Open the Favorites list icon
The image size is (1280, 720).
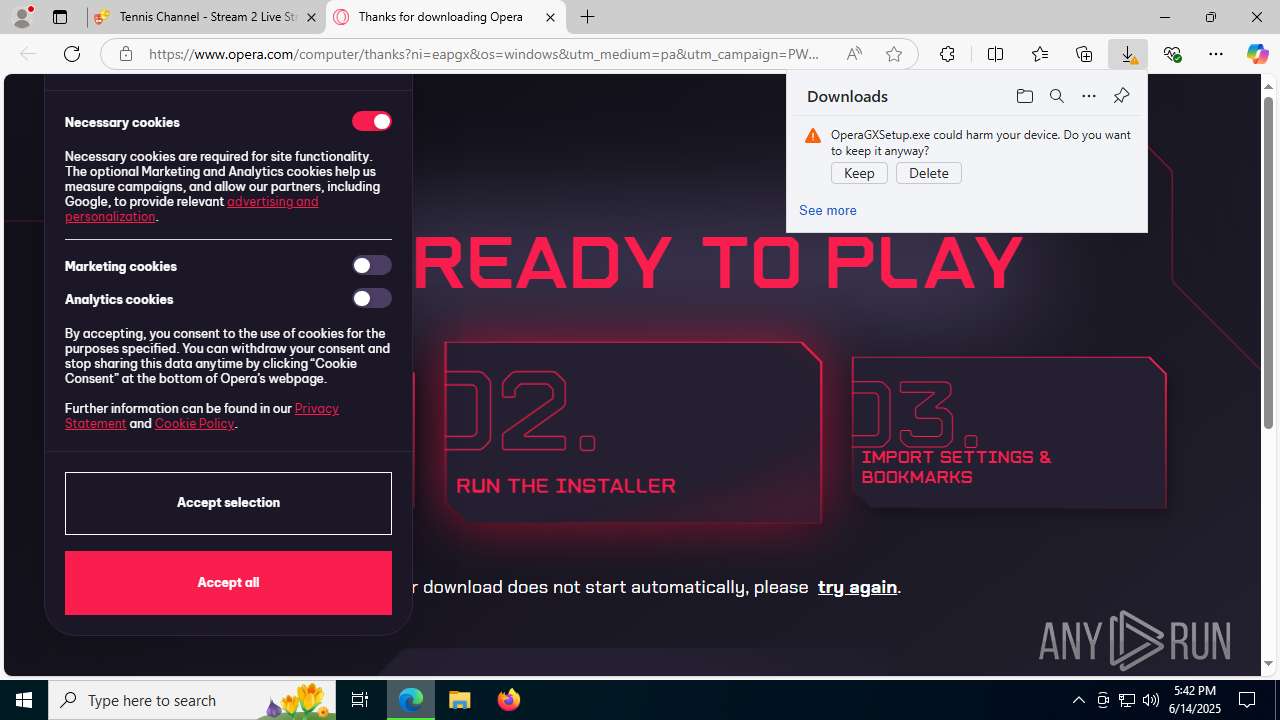pos(1040,54)
